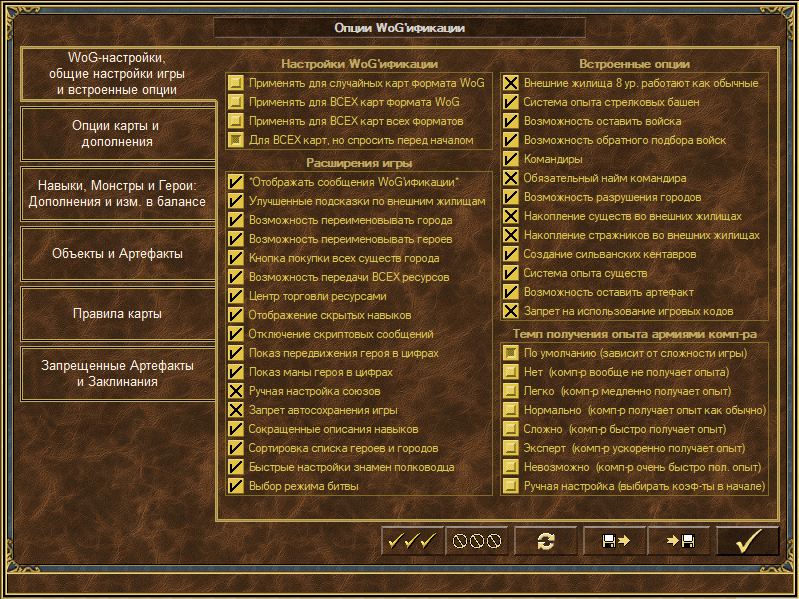Toggle Возможность обратного подбора войск
Image resolution: width=799 pixels, height=599 pixels.
pyautogui.click(x=511, y=140)
